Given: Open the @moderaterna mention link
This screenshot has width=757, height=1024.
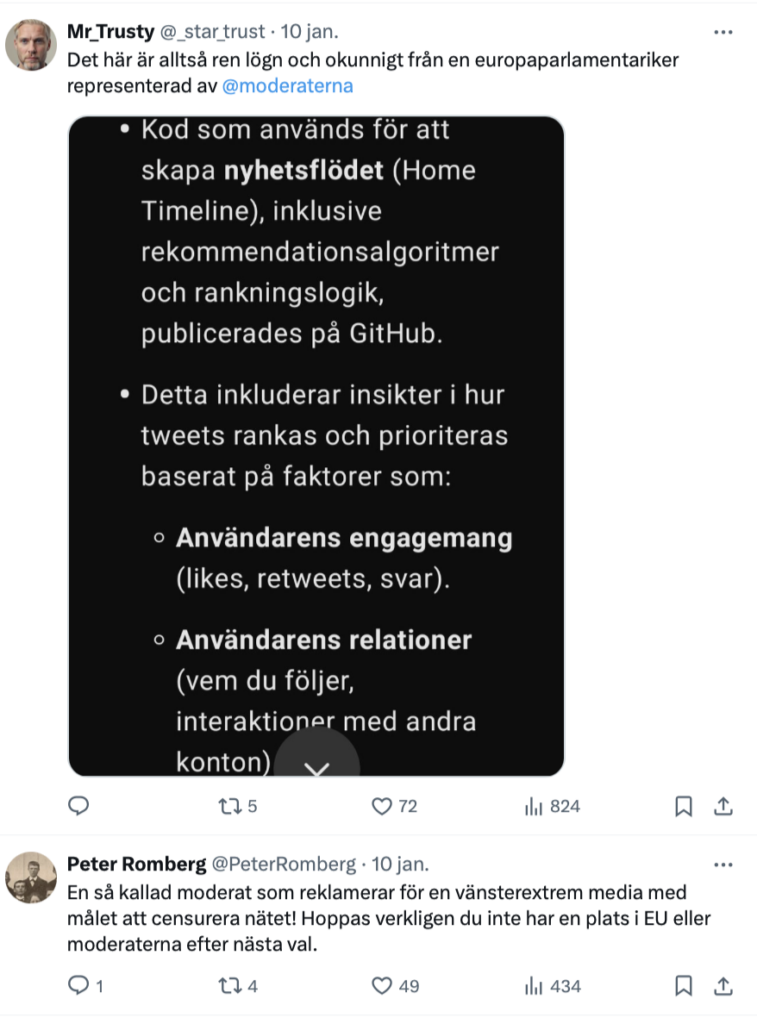Looking at the screenshot, I should click(x=287, y=86).
